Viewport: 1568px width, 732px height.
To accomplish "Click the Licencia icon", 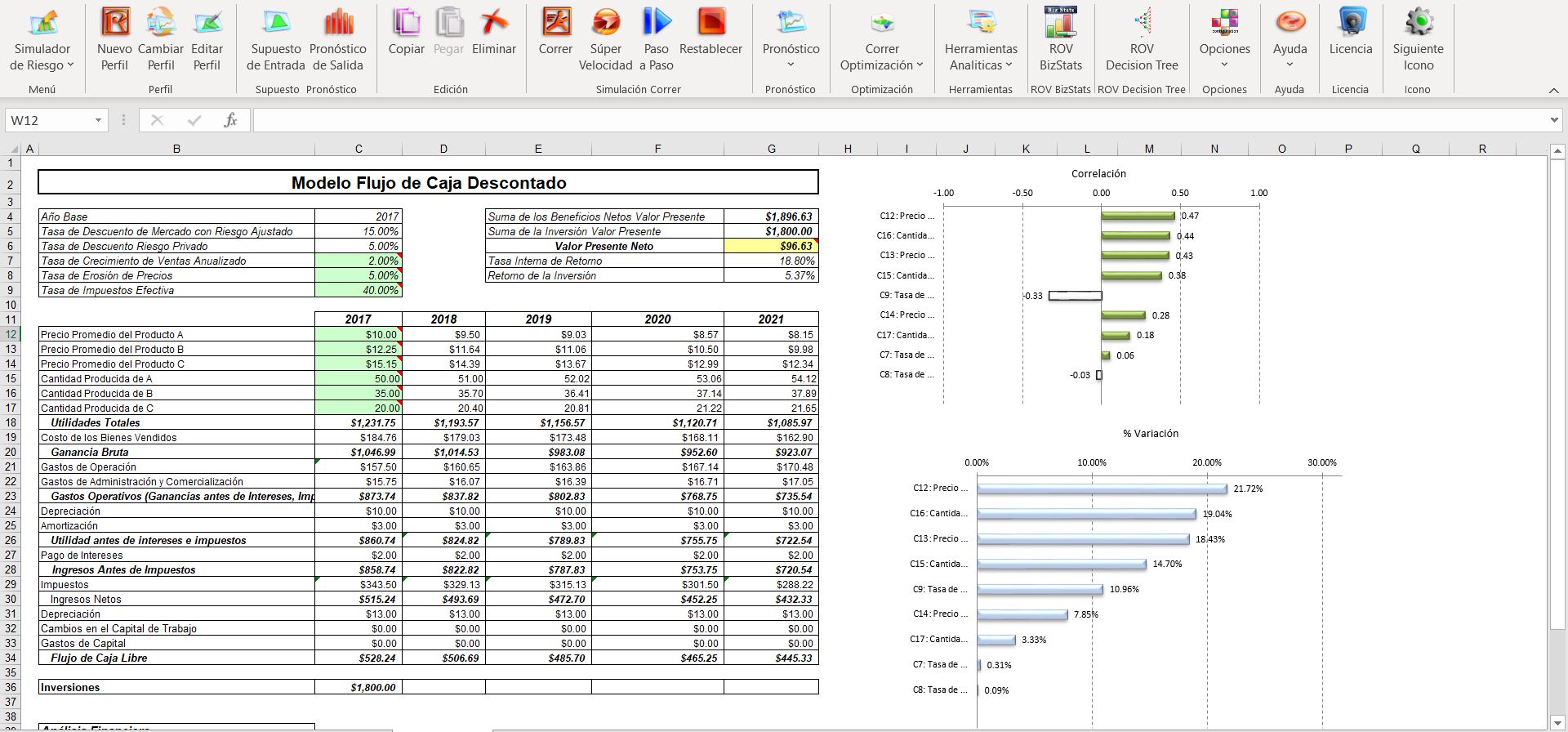I will click(x=1351, y=33).
